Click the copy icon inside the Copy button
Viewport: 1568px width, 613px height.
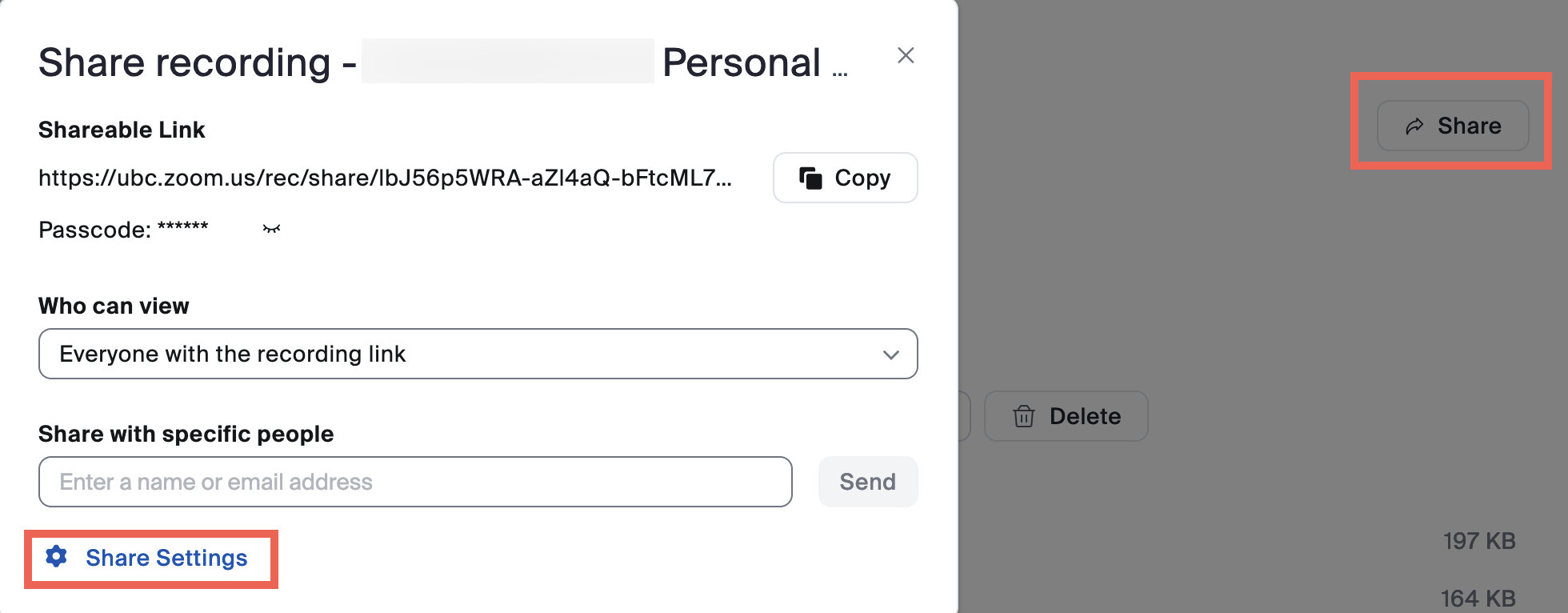click(813, 178)
